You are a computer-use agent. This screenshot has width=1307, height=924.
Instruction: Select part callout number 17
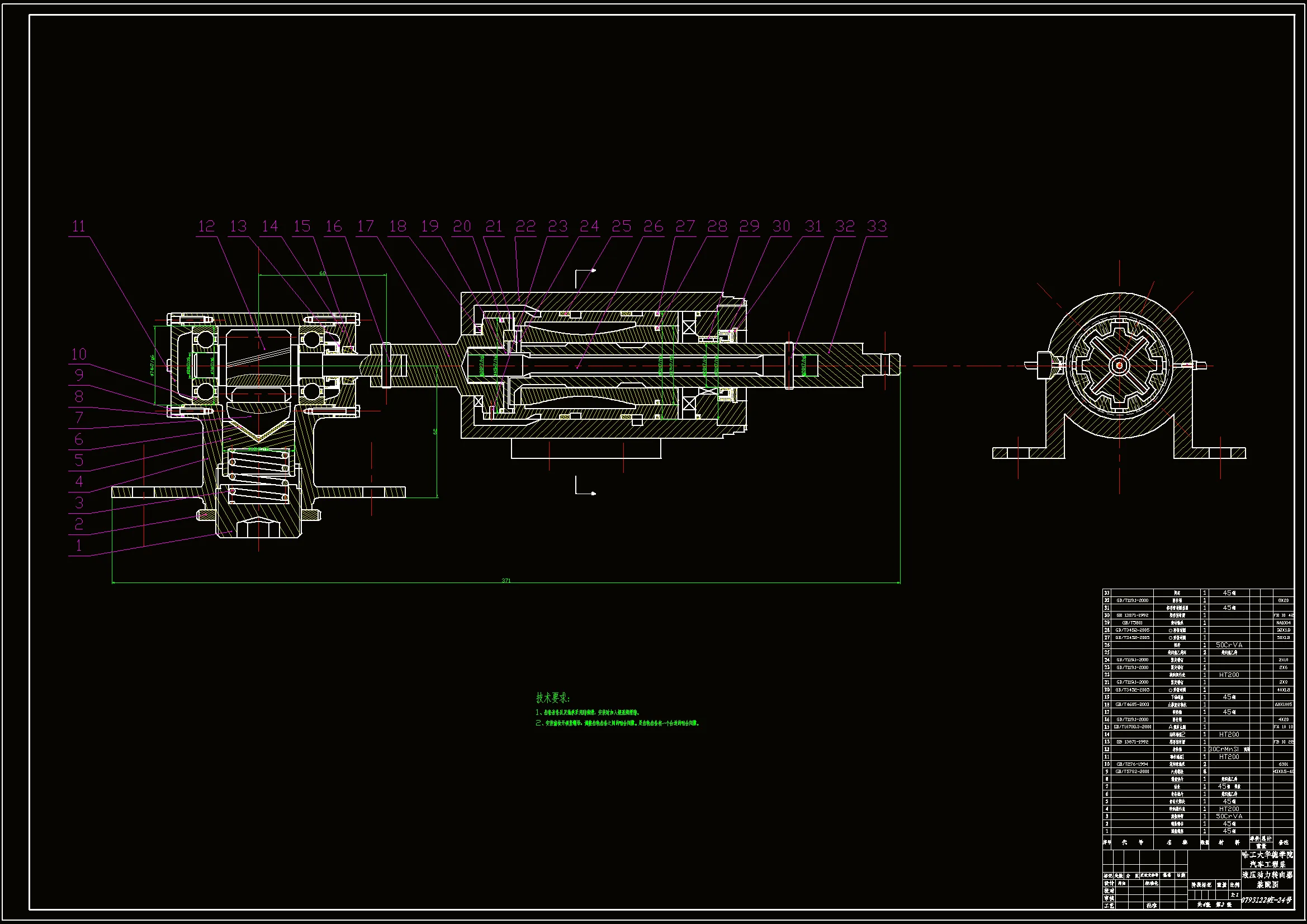(366, 226)
